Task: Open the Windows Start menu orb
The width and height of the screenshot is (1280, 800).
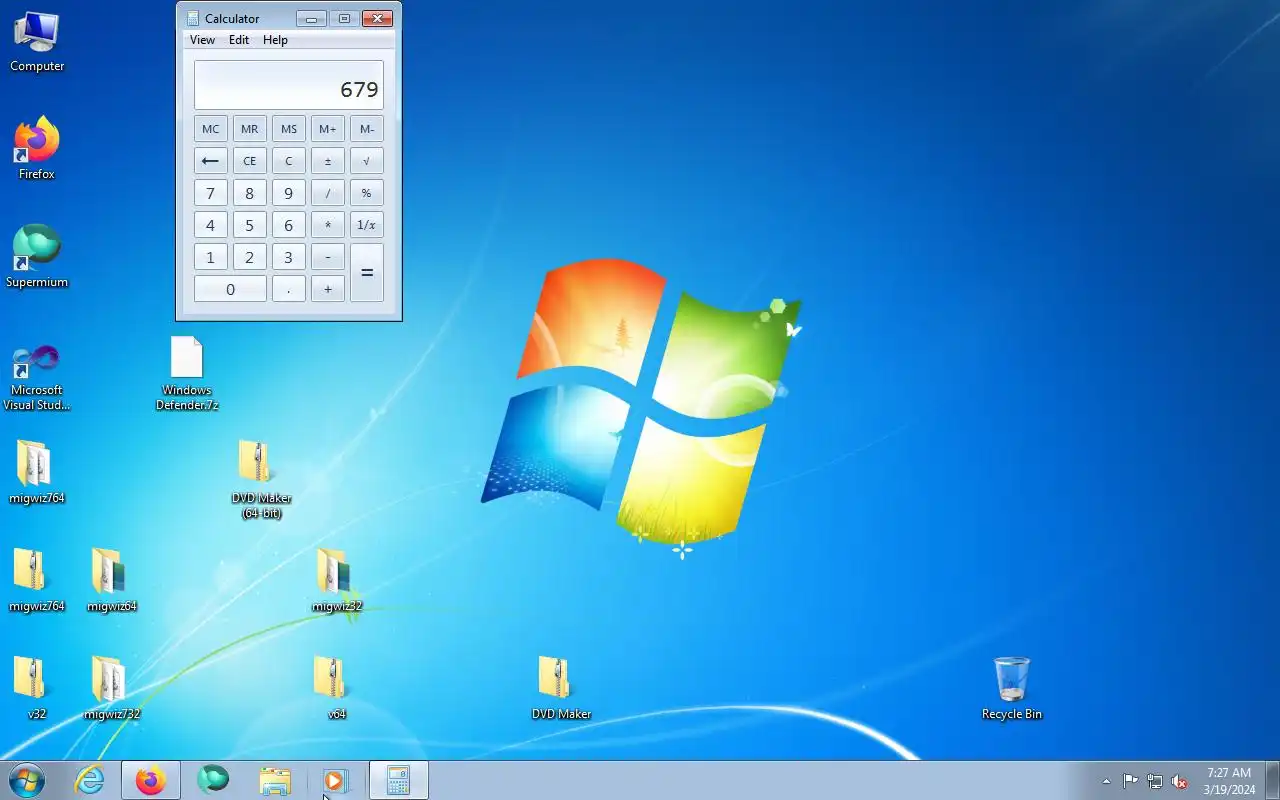Action: 26,780
